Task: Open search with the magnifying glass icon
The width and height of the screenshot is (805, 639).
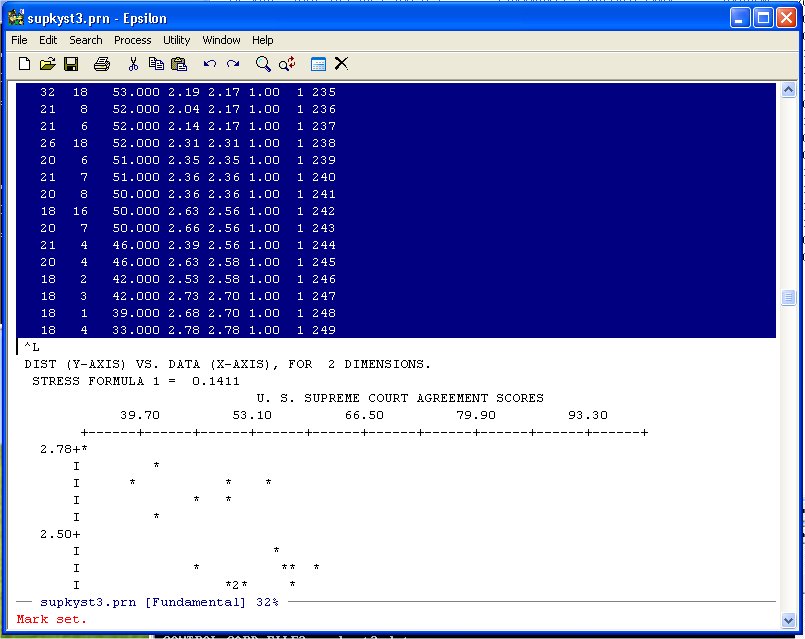Action: pos(263,64)
